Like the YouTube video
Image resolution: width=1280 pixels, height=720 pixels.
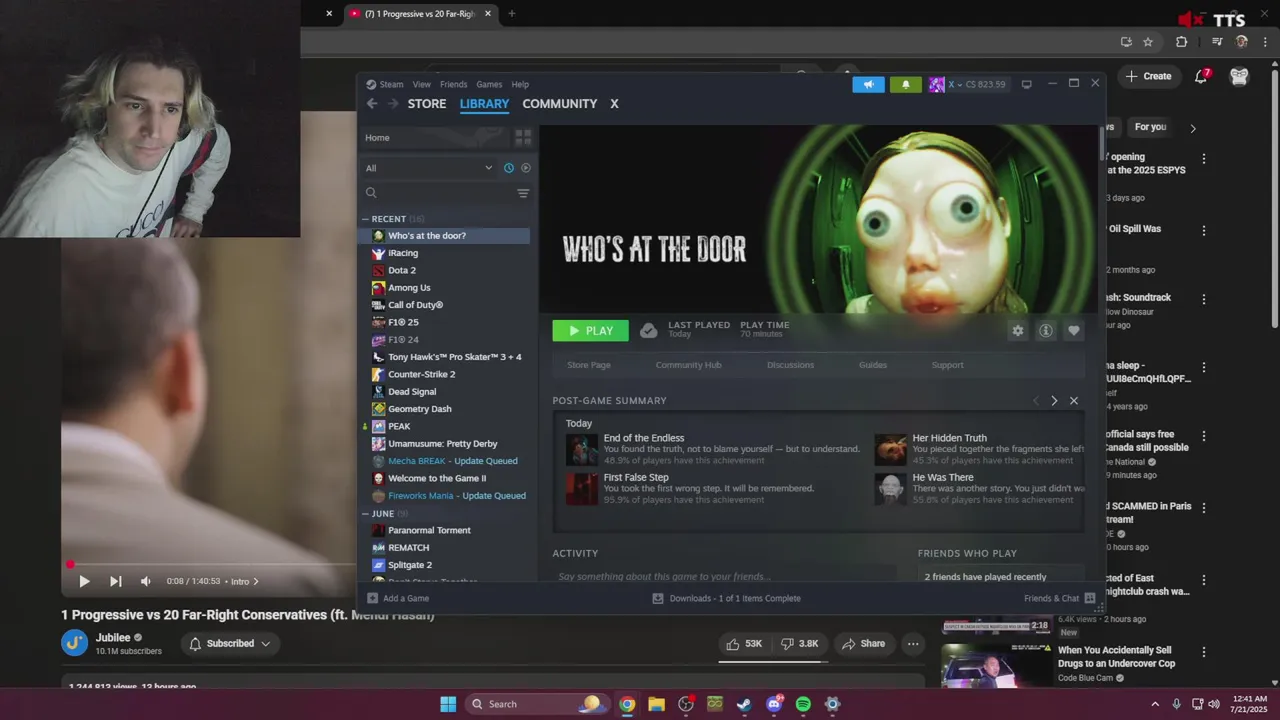pos(744,644)
